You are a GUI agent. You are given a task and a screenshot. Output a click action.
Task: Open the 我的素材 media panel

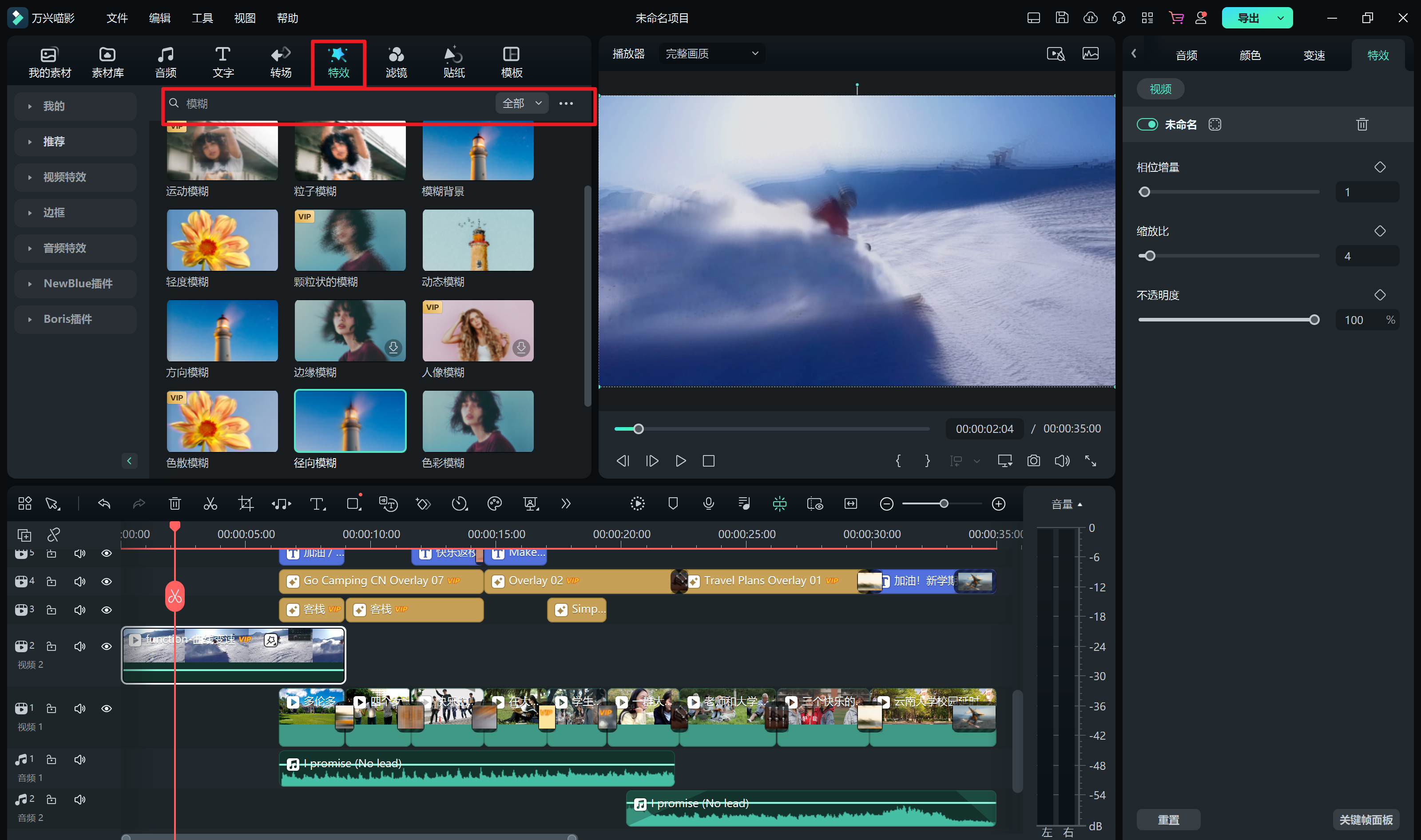(50, 62)
